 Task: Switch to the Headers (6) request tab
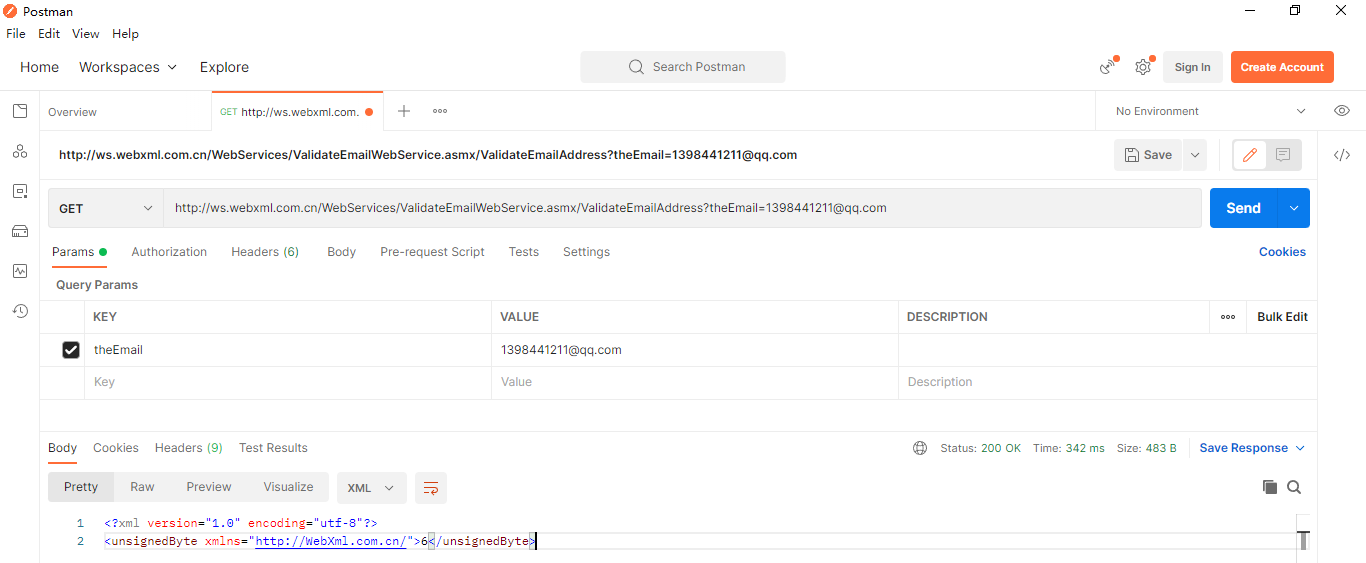tap(265, 252)
